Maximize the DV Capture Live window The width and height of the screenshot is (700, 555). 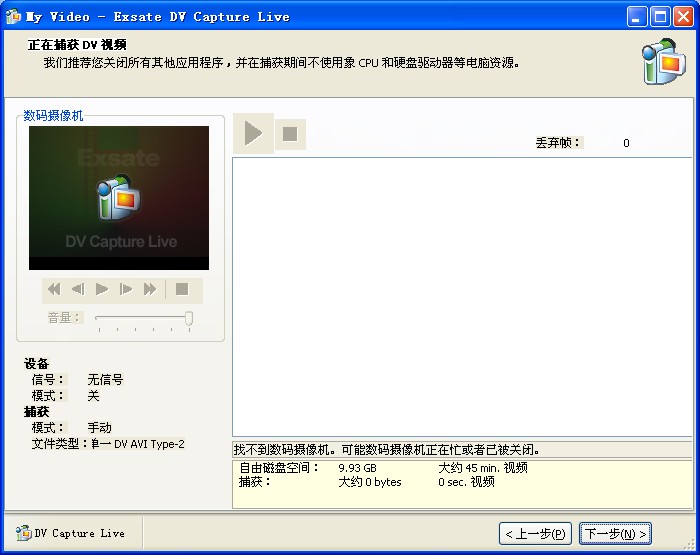click(660, 17)
